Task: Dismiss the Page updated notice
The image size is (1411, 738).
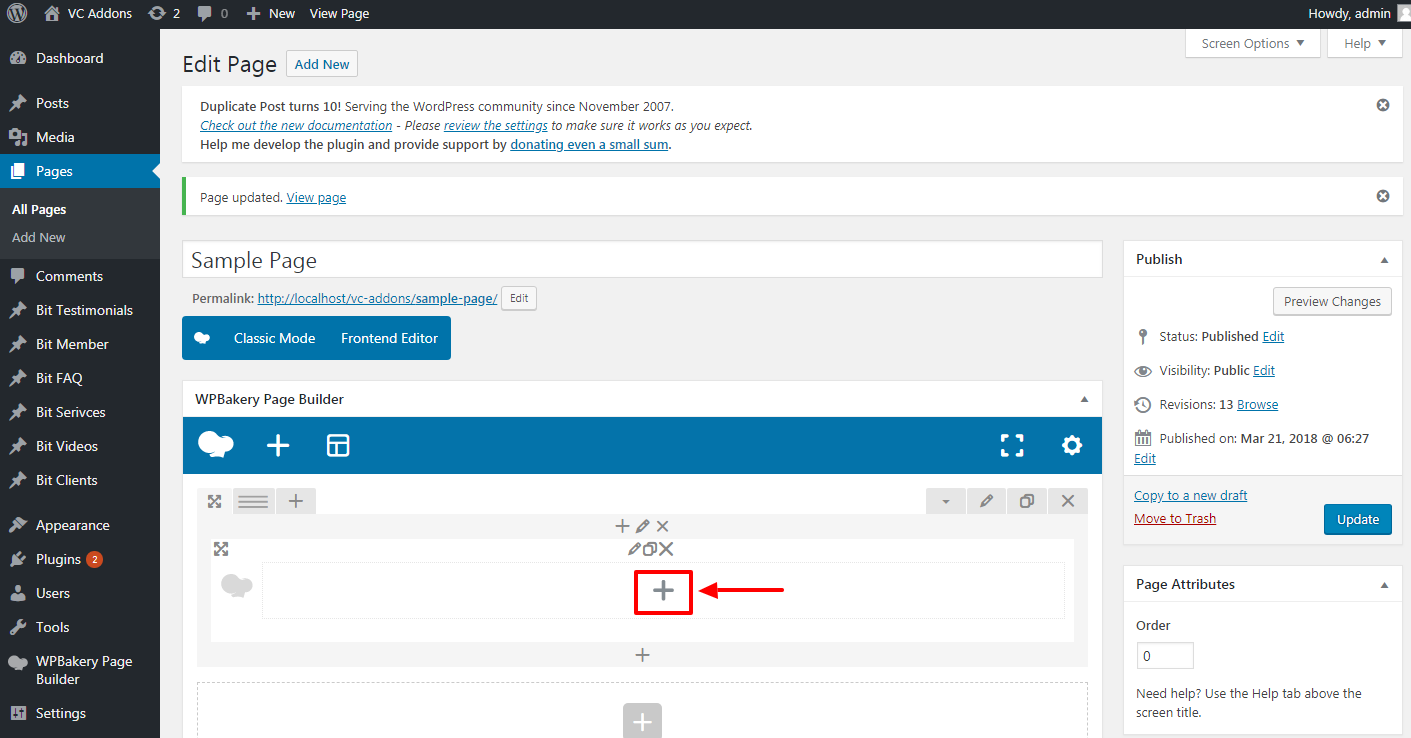Action: tap(1383, 197)
